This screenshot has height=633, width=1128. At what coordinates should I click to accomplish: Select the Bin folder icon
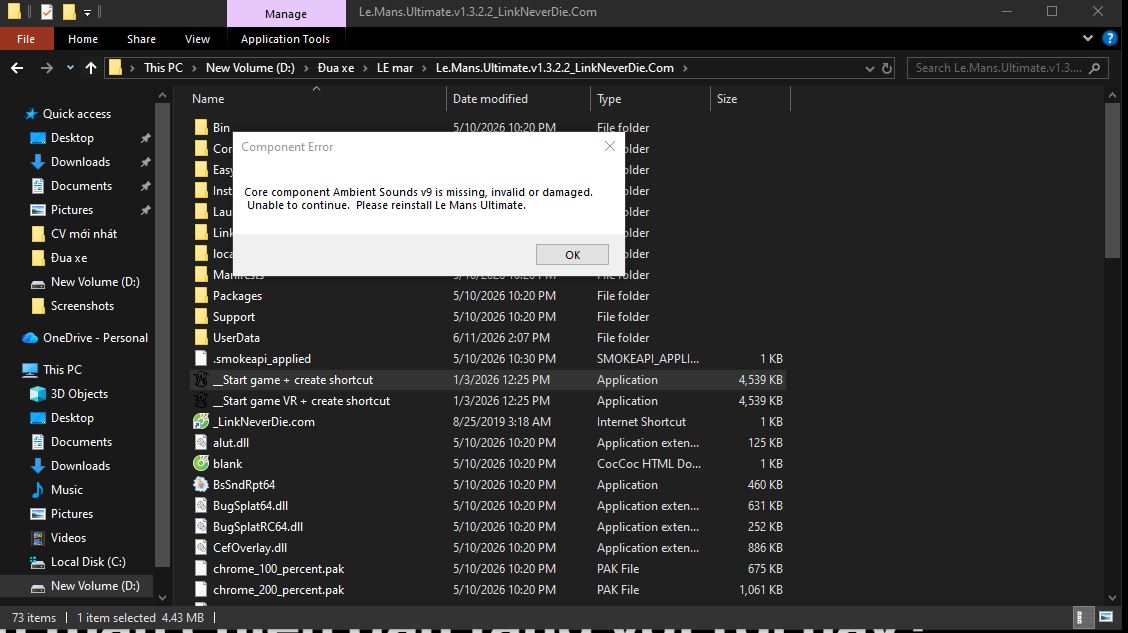pos(201,127)
